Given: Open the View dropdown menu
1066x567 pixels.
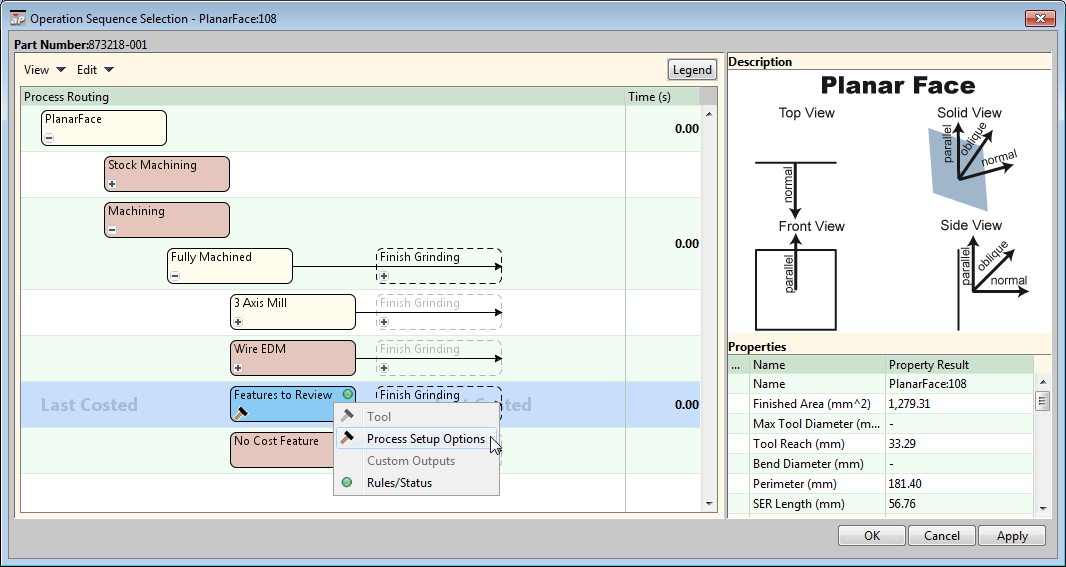Looking at the screenshot, I should (45, 70).
